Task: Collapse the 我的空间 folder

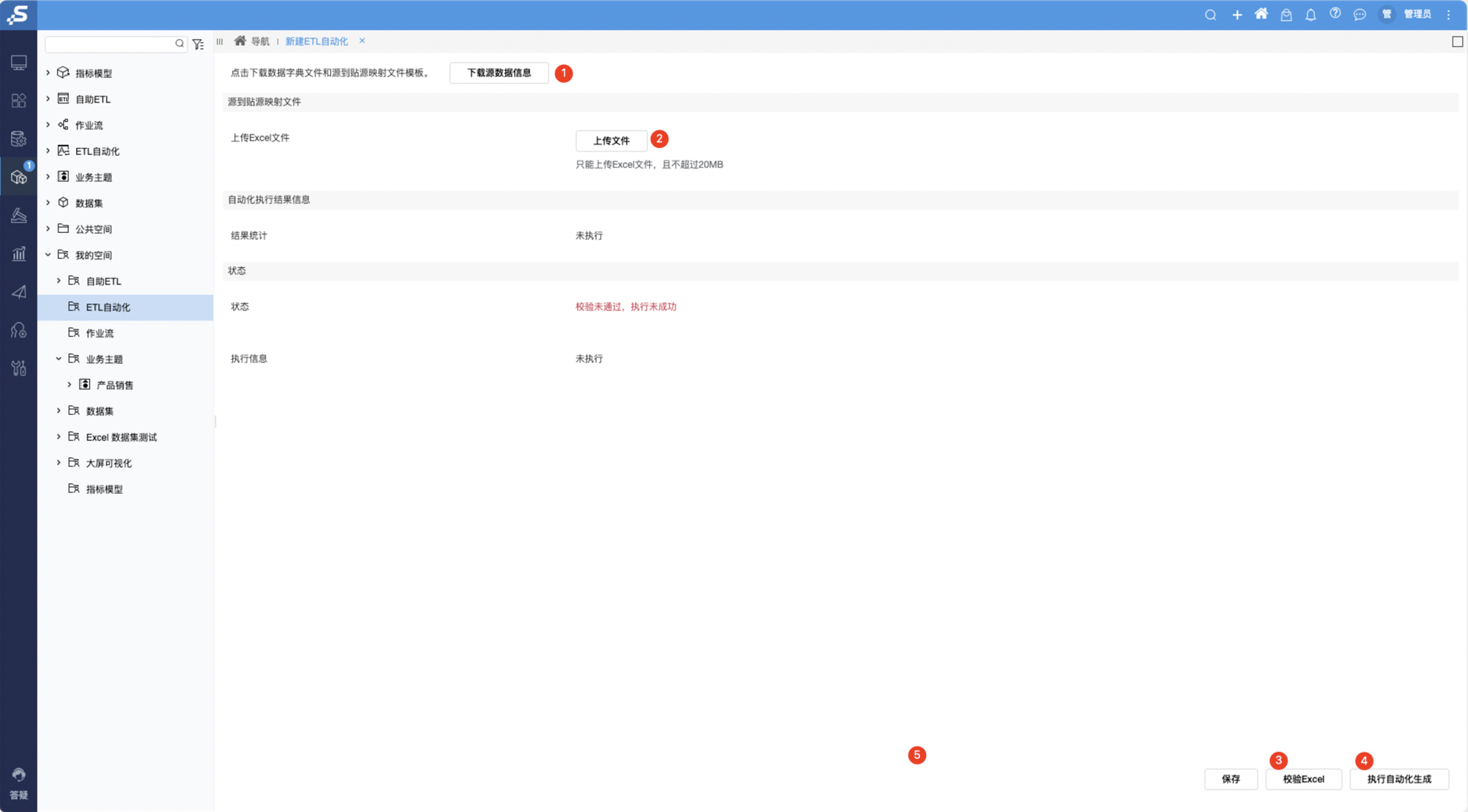Action: pyautogui.click(x=48, y=255)
